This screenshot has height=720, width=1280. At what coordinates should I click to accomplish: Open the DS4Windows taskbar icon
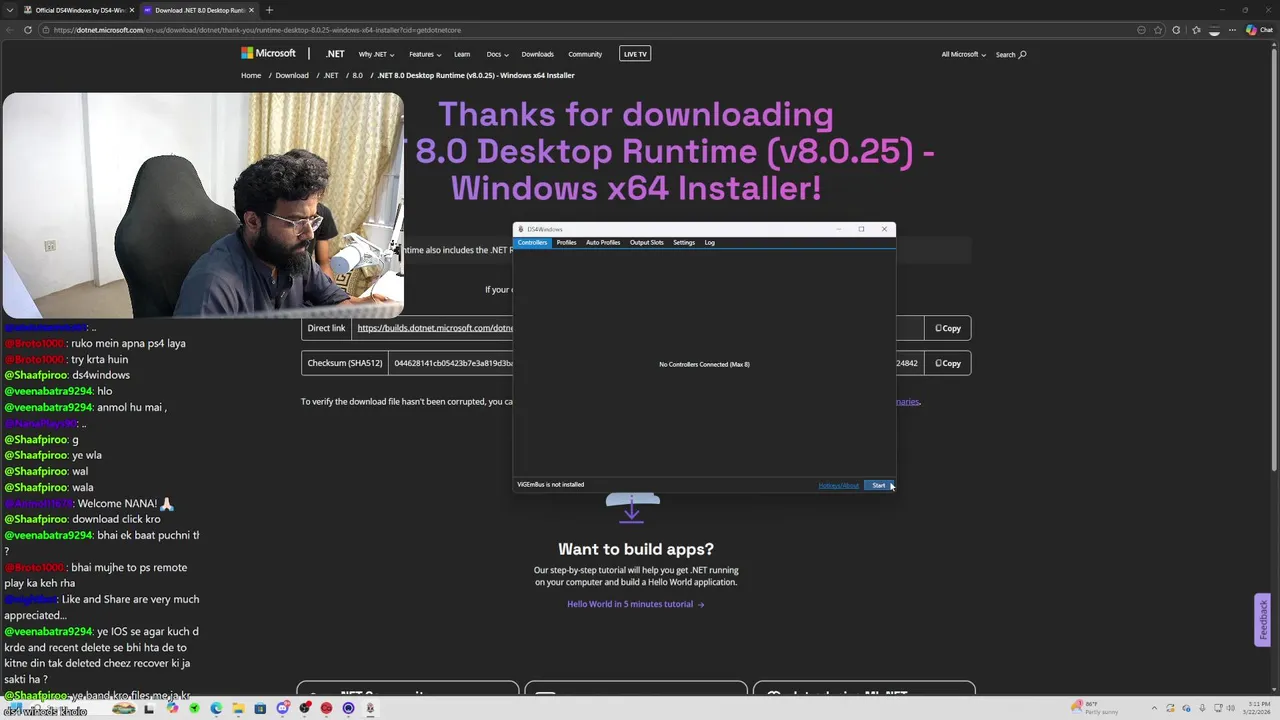point(370,708)
